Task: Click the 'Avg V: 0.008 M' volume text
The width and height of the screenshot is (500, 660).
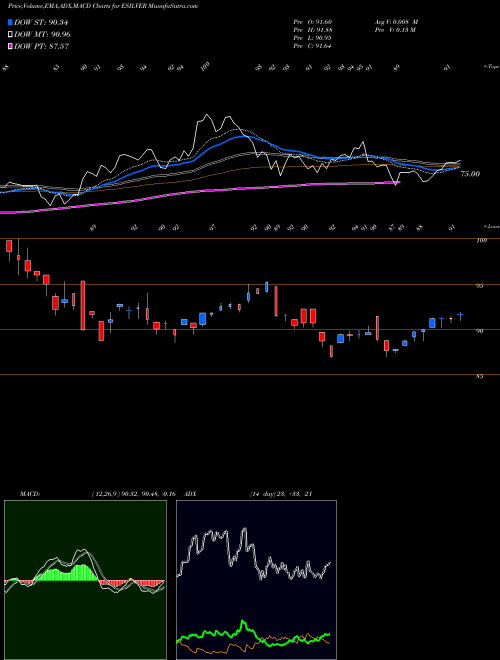Action: tap(396, 22)
